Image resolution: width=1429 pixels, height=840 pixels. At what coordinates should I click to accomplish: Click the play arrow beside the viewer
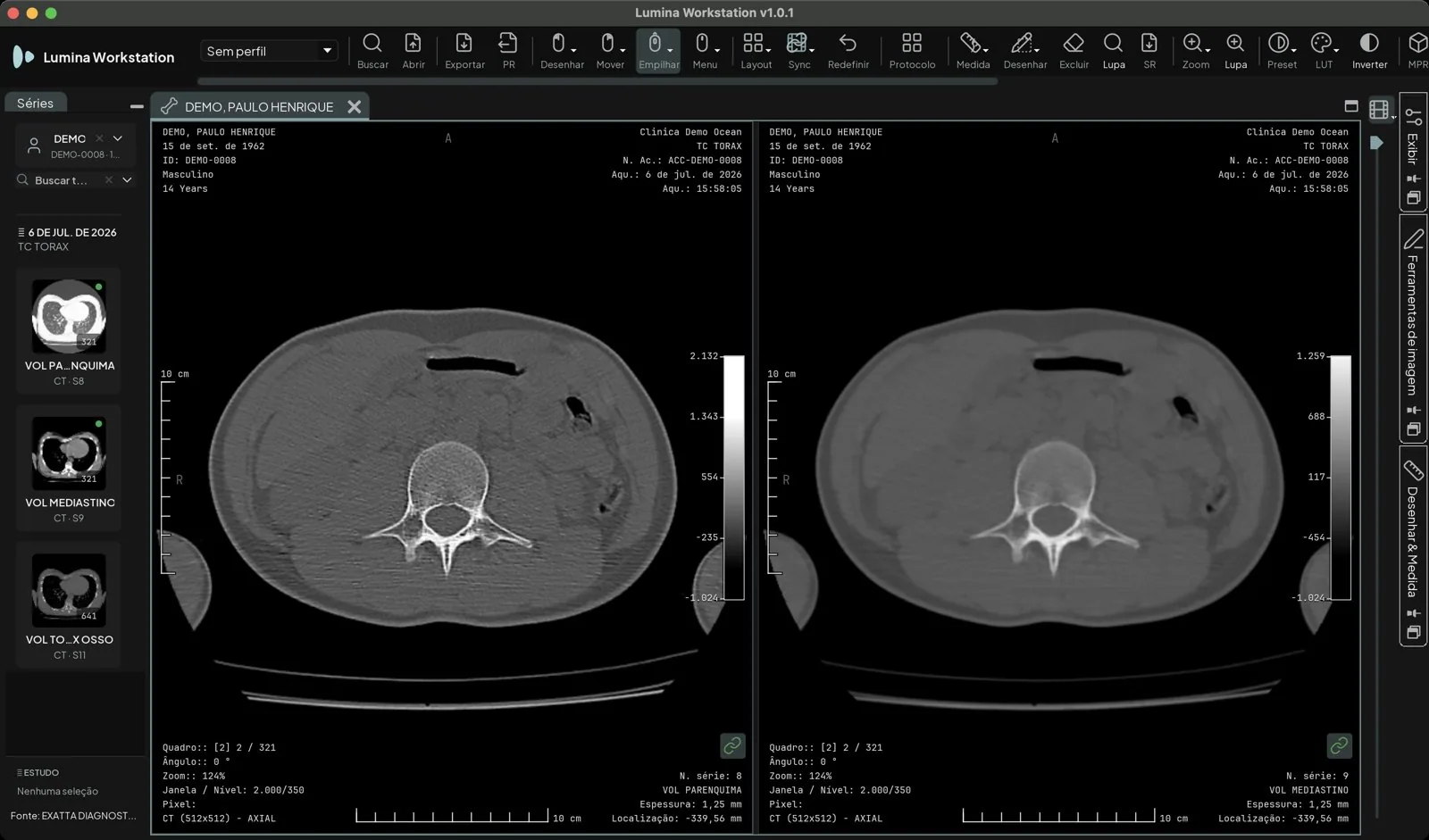(1377, 143)
